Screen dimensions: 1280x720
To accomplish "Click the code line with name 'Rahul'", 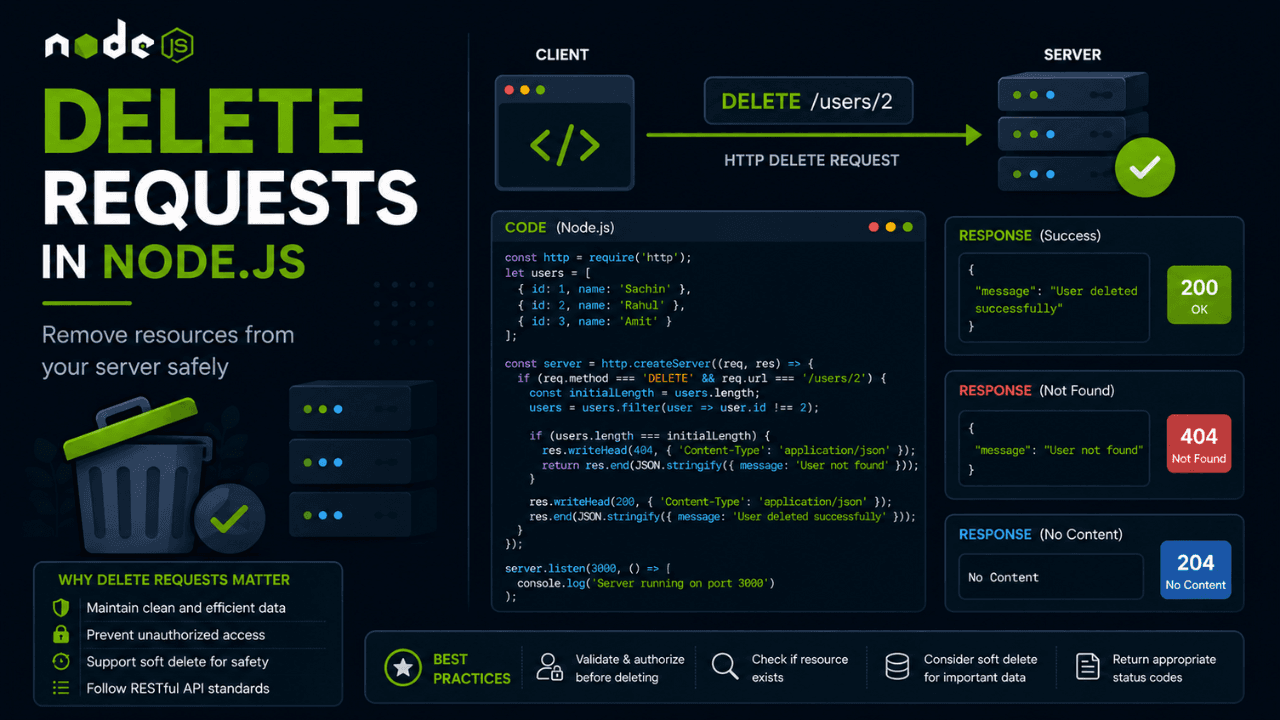I will click(x=601, y=305).
